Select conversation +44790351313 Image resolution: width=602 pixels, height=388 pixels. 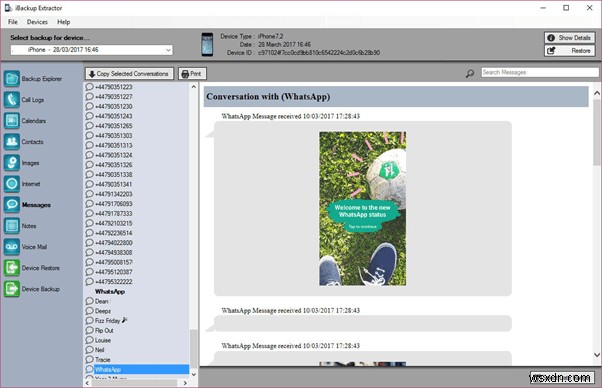[114, 145]
